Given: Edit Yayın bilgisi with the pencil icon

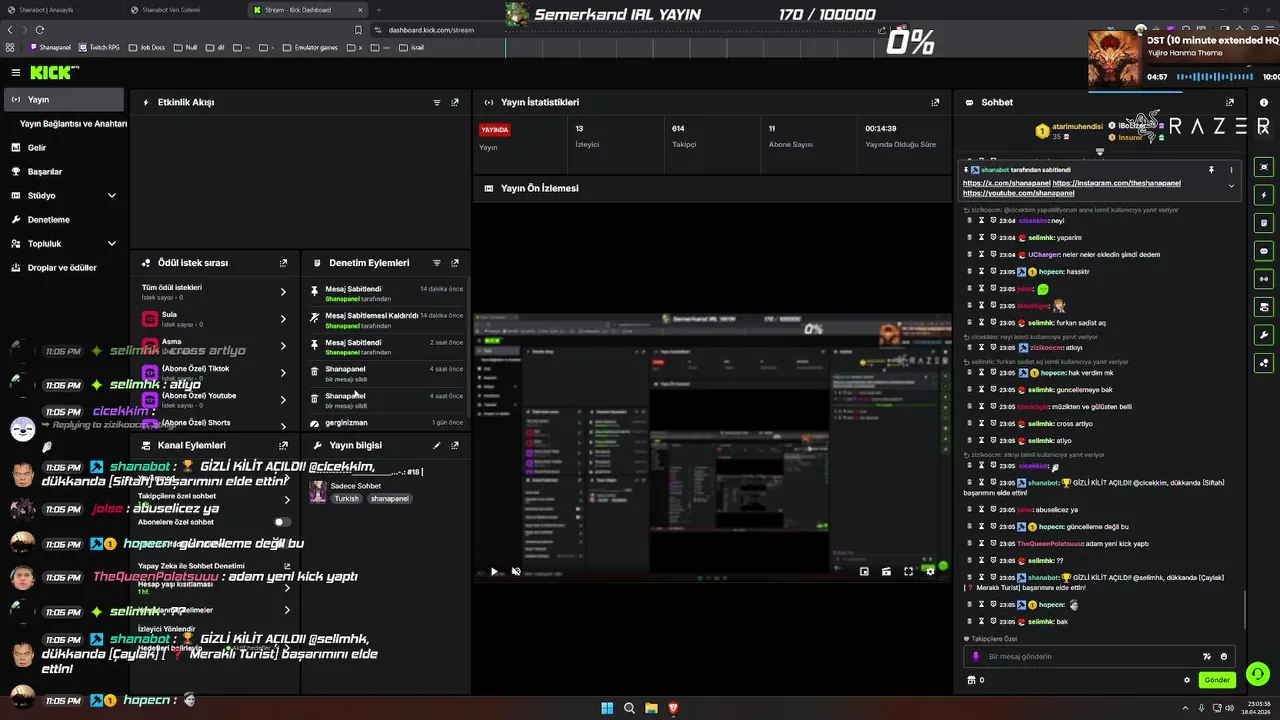Looking at the screenshot, I should 437,445.
